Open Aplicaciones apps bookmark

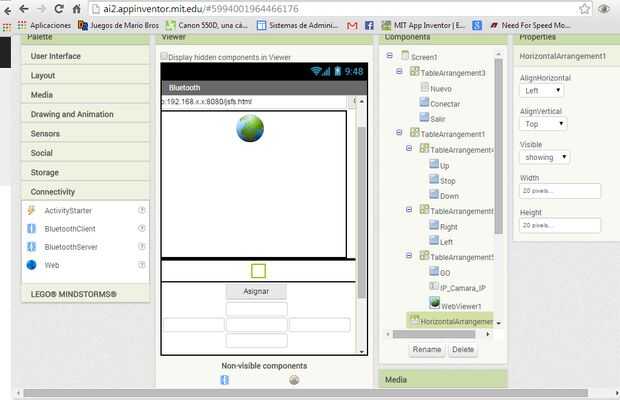[44, 25]
